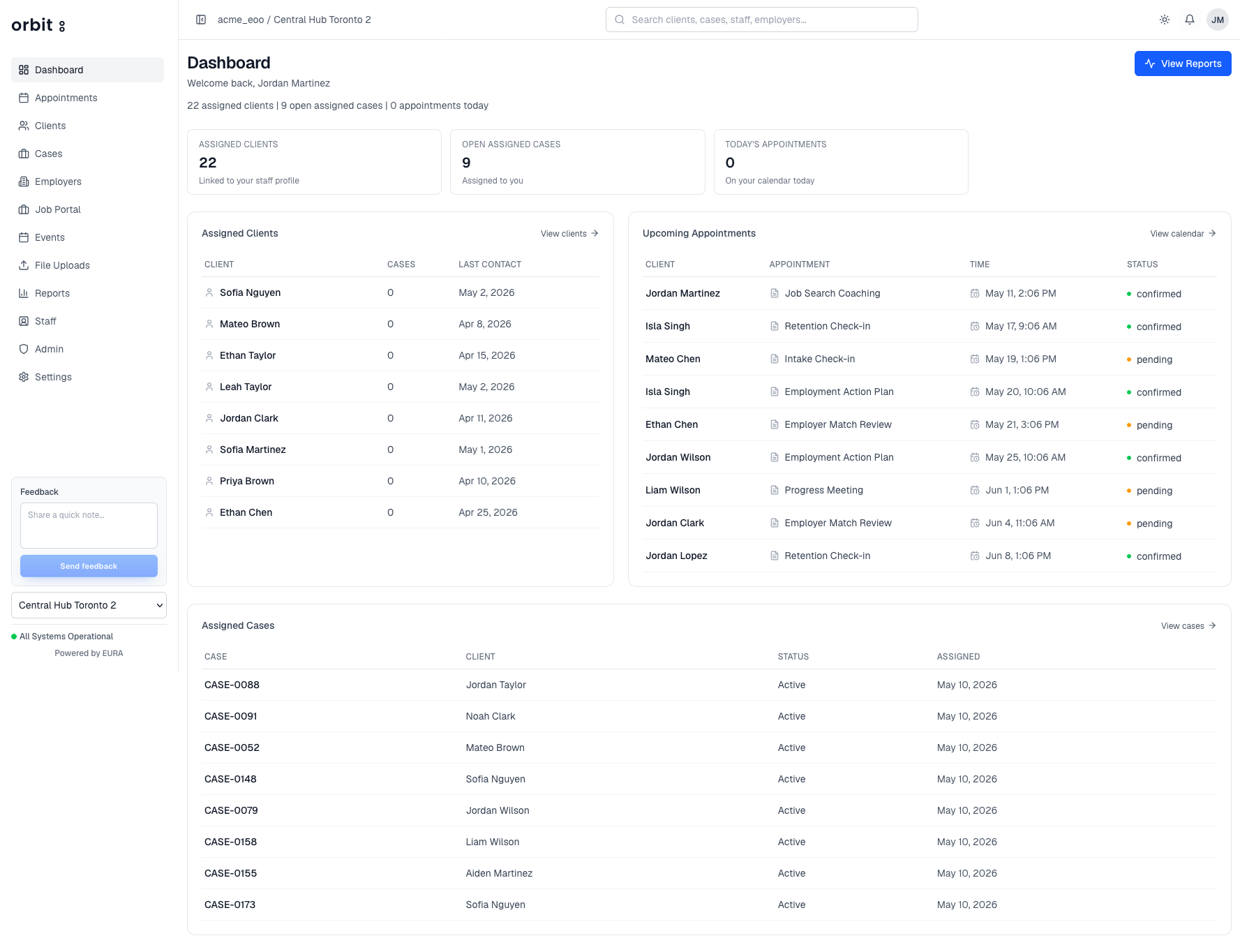Viewport: 1240px width, 952px height.
Task: Click the Reports bar chart icon
Action: (24, 293)
